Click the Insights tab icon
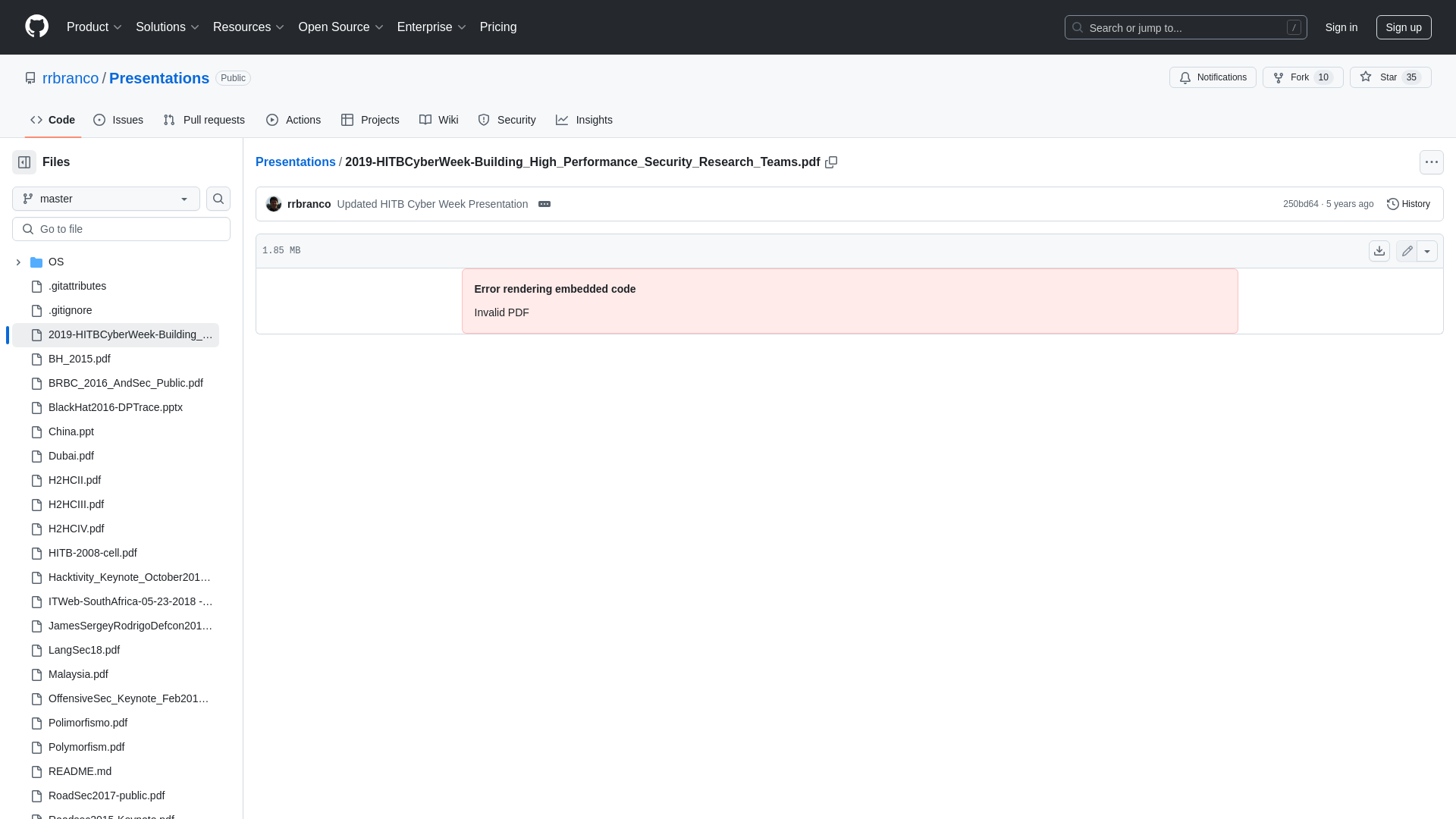This screenshot has height=819, width=1456. tap(562, 120)
